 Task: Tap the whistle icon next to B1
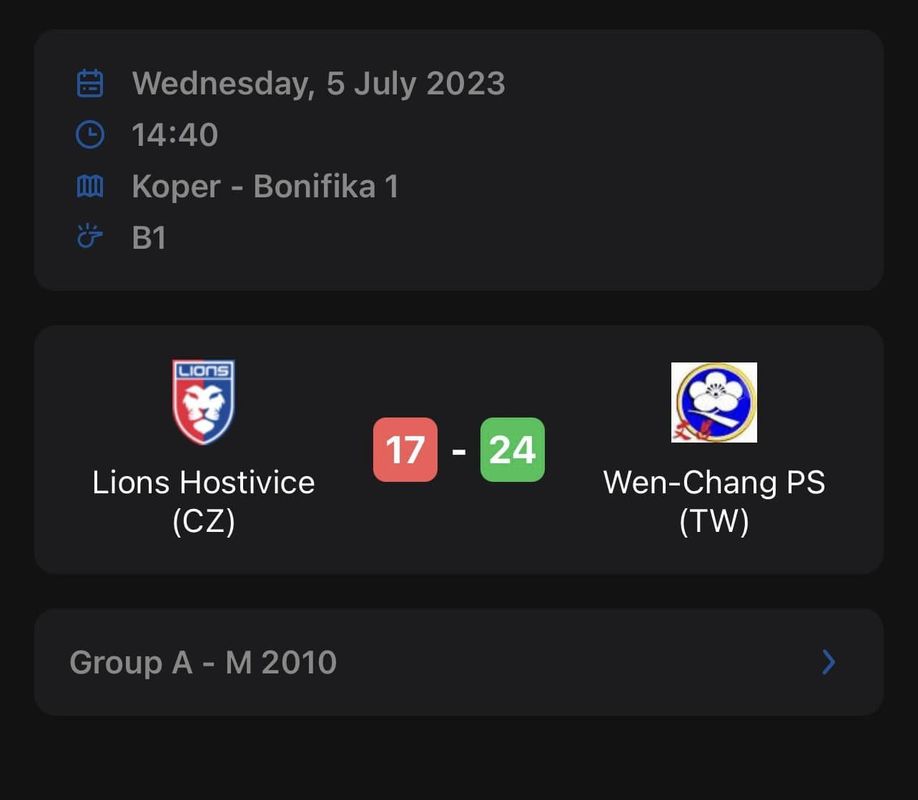click(x=90, y=236)
